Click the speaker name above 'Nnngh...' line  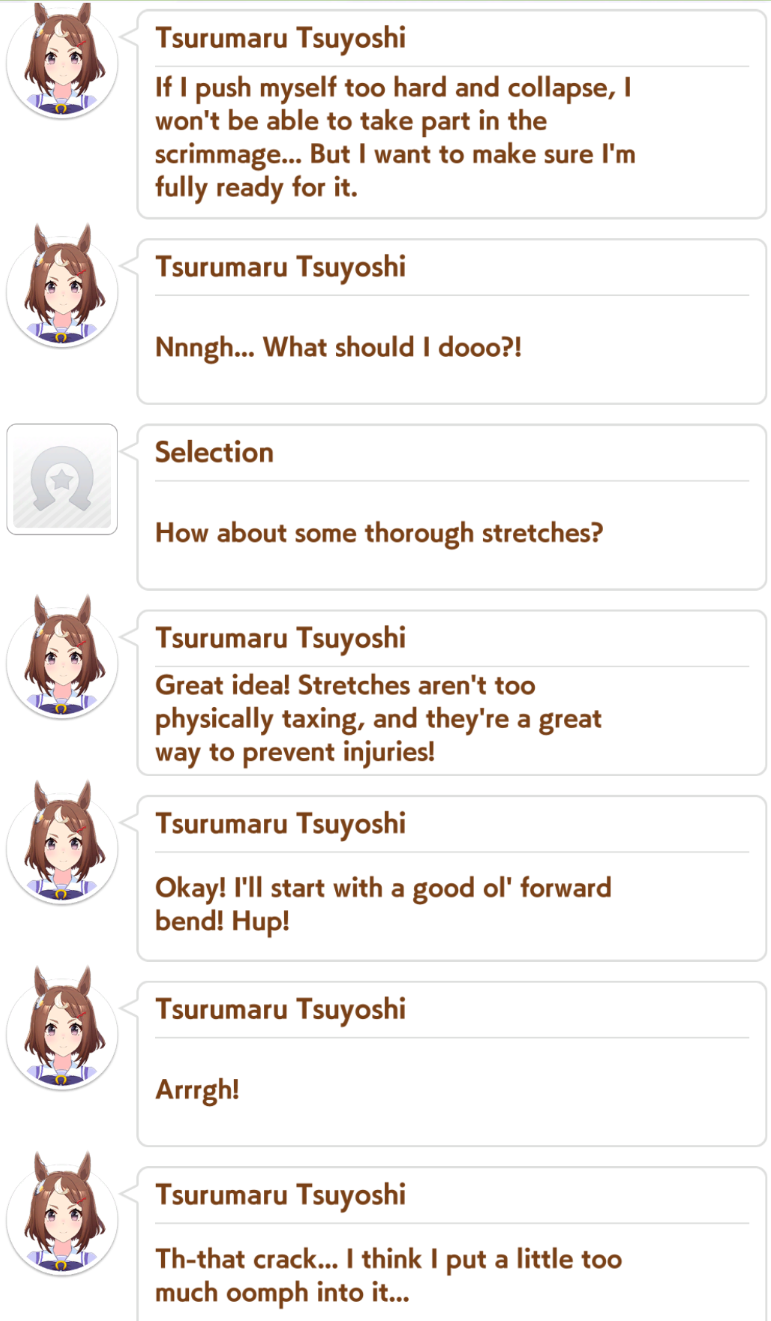click(x=280, y=267)
